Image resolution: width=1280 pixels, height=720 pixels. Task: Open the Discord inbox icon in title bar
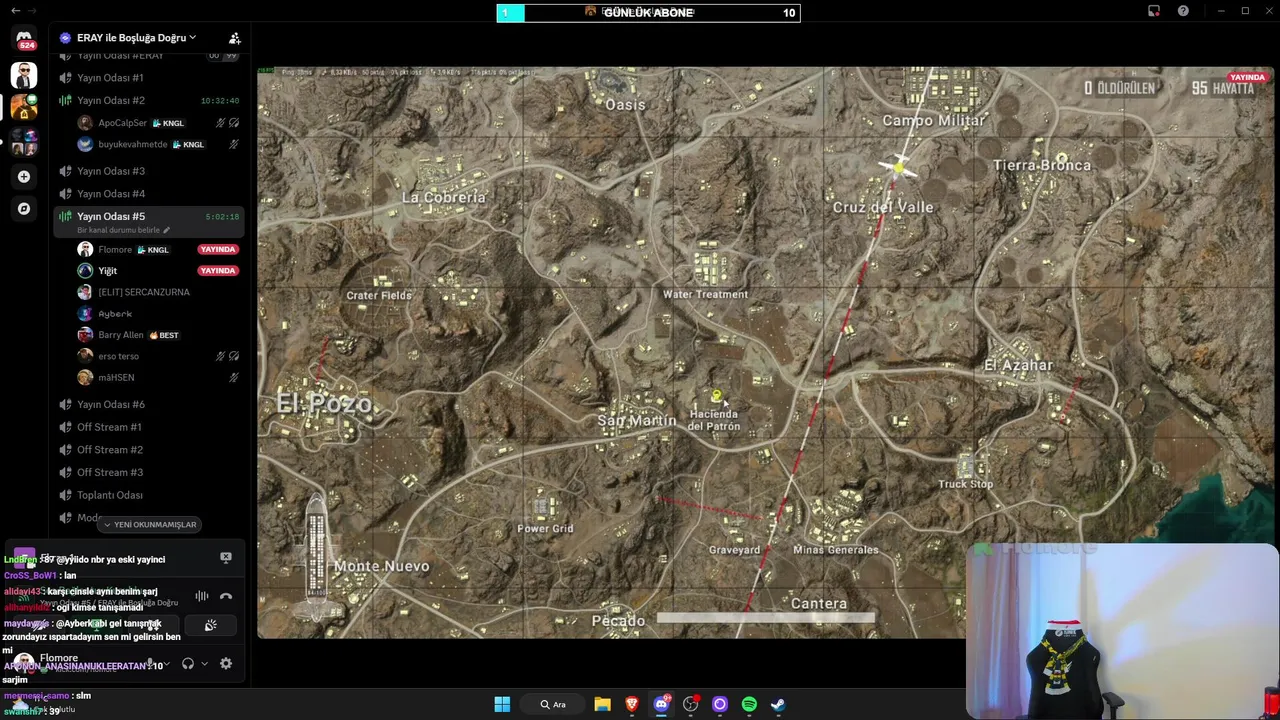pos(1154,11)
